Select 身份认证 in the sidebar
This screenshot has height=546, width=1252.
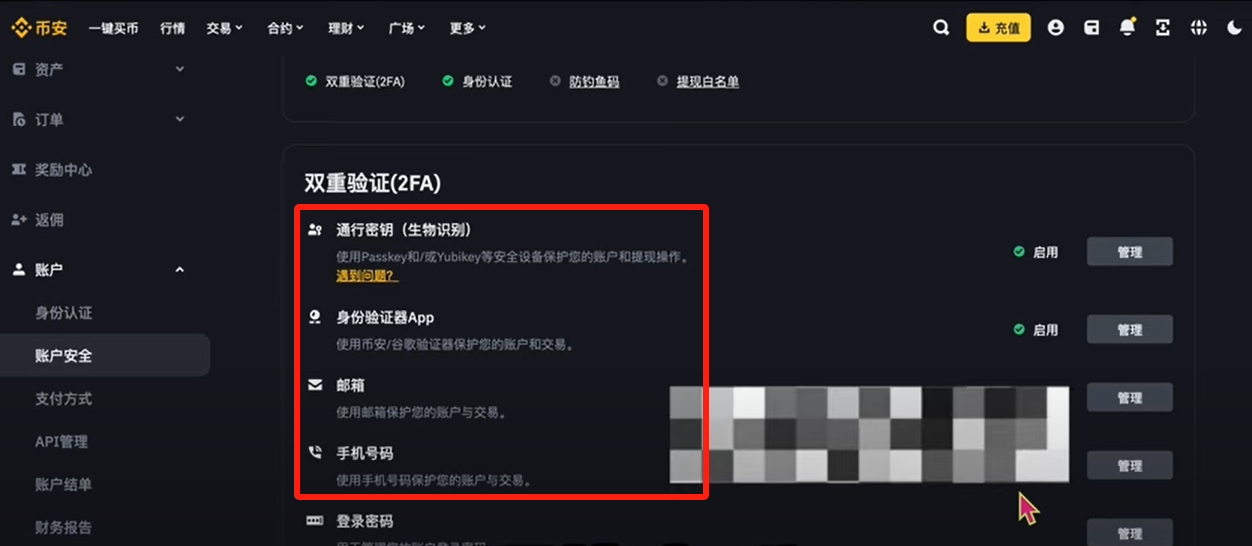coord(63,313)
